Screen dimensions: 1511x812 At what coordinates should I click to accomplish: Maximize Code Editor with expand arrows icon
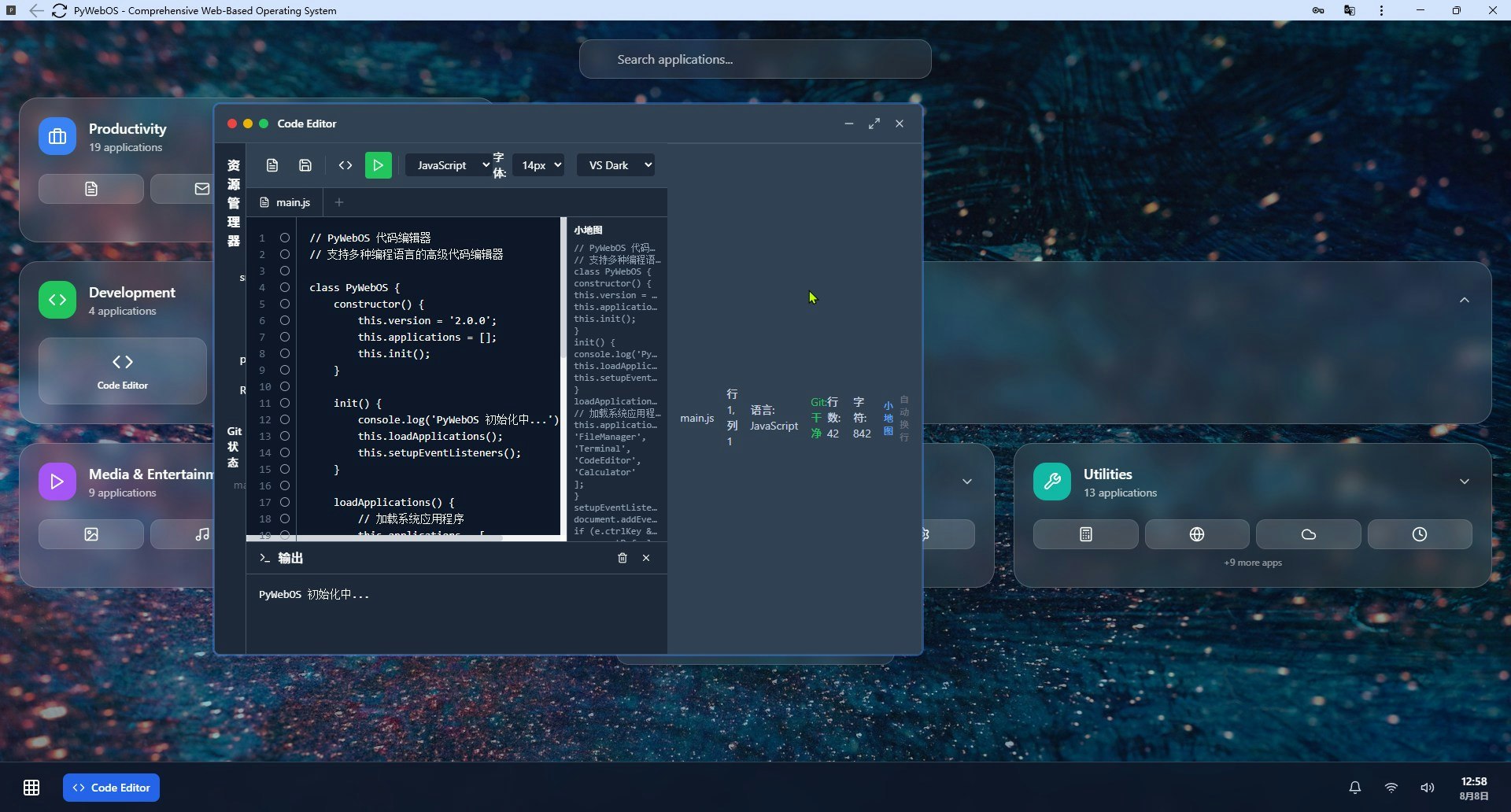pyautogui.click(x=874, y=124)
